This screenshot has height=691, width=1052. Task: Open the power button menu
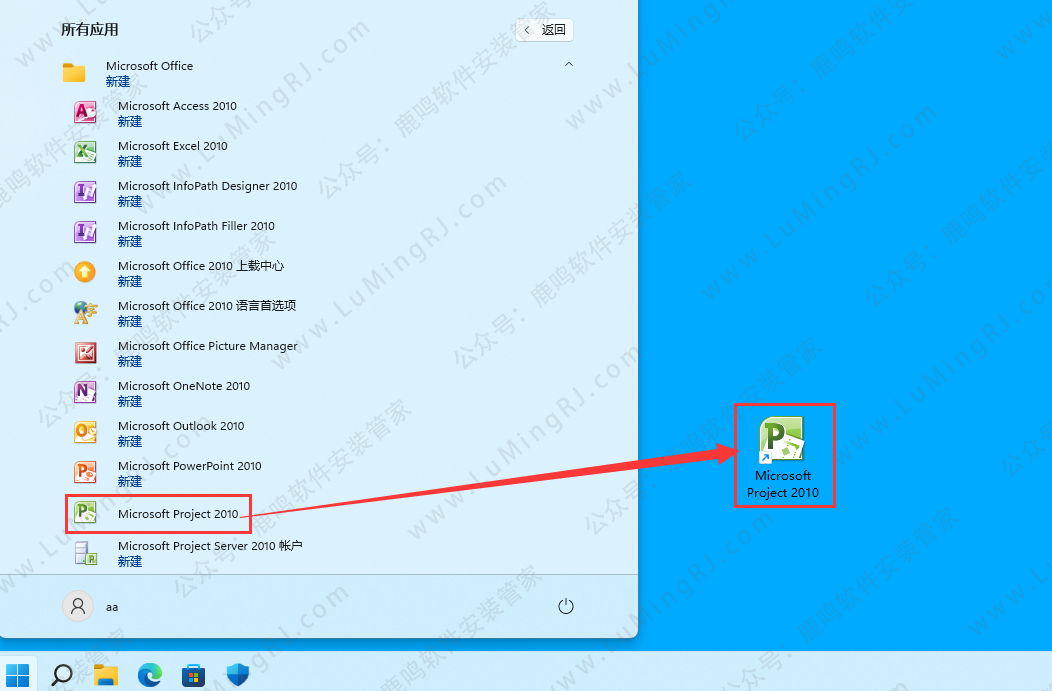(x=566, y=606)
